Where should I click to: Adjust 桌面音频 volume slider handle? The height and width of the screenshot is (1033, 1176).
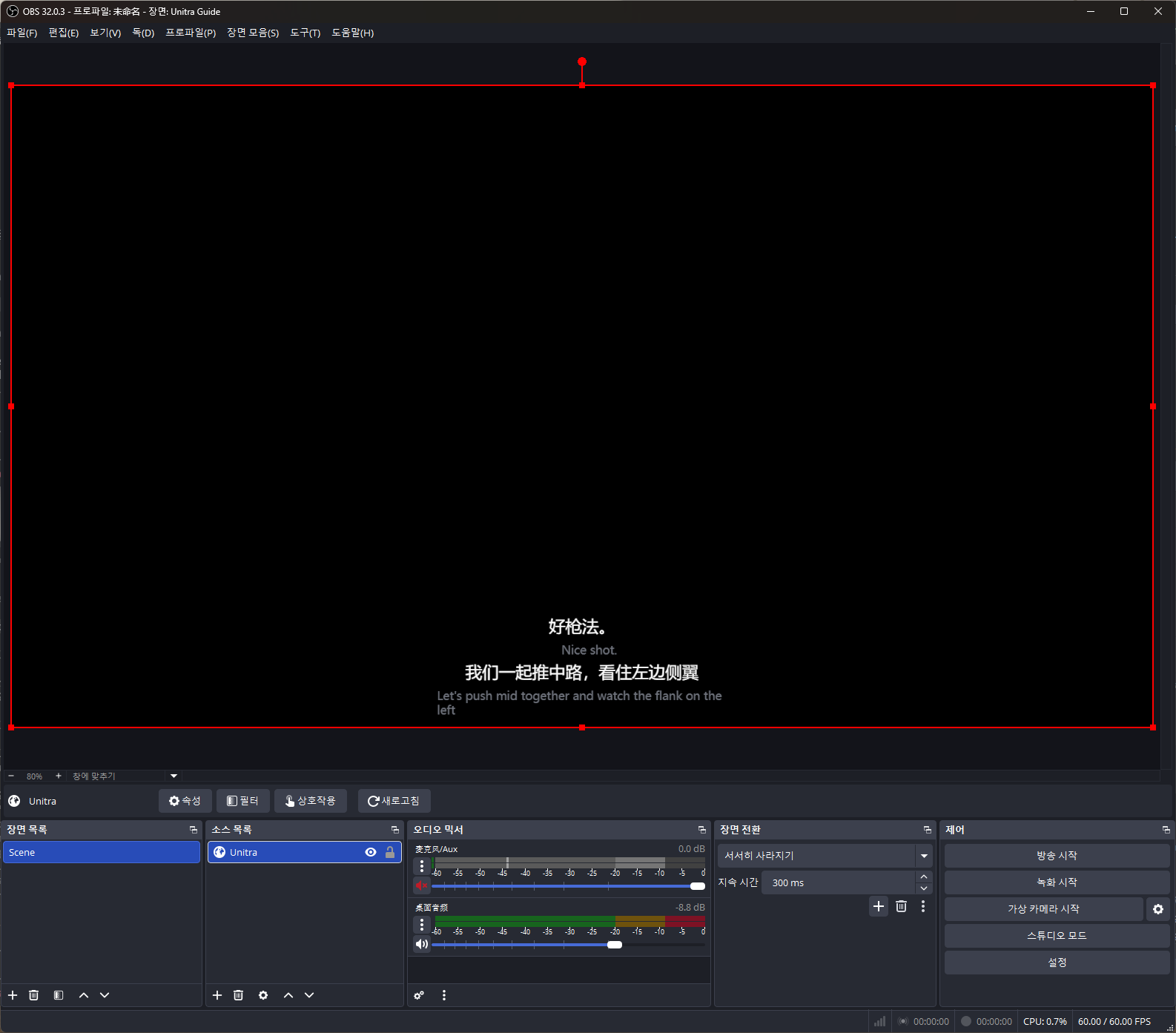tap(615, 945)
